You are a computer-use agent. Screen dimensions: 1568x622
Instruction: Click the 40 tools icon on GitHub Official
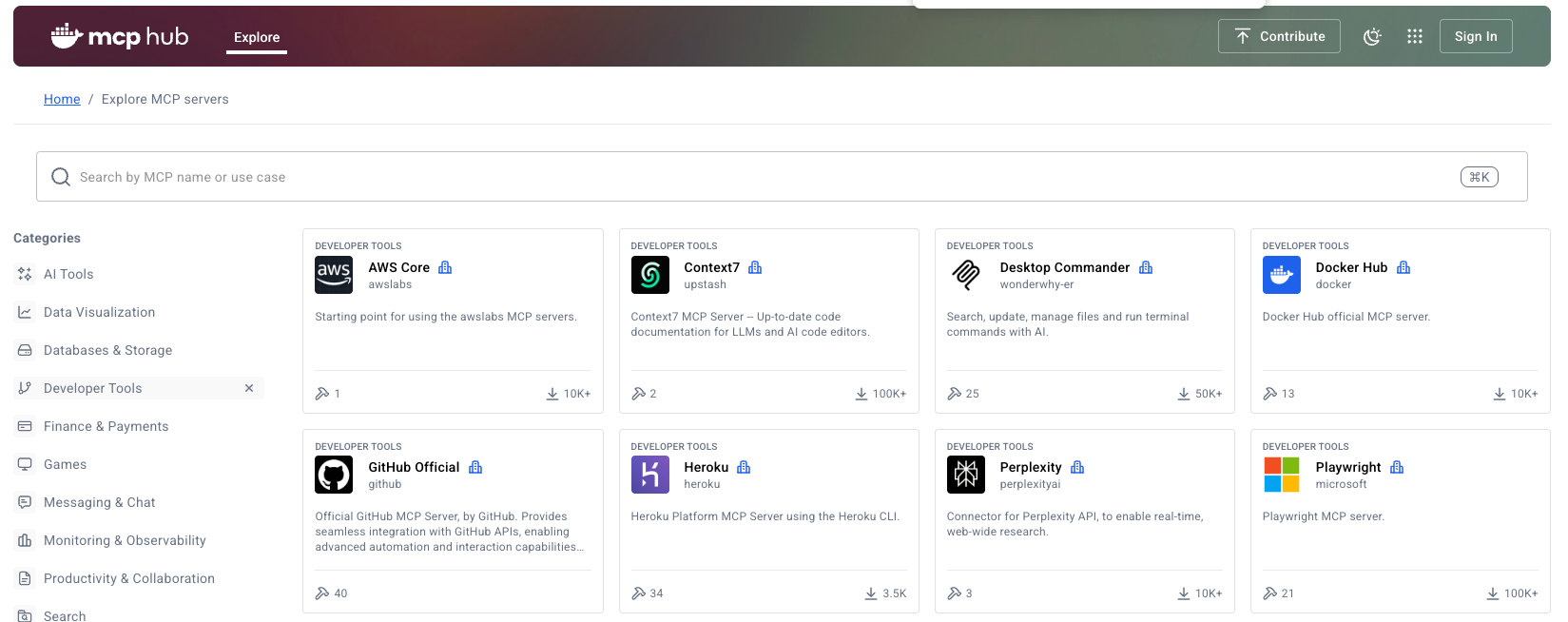point(322,593)
